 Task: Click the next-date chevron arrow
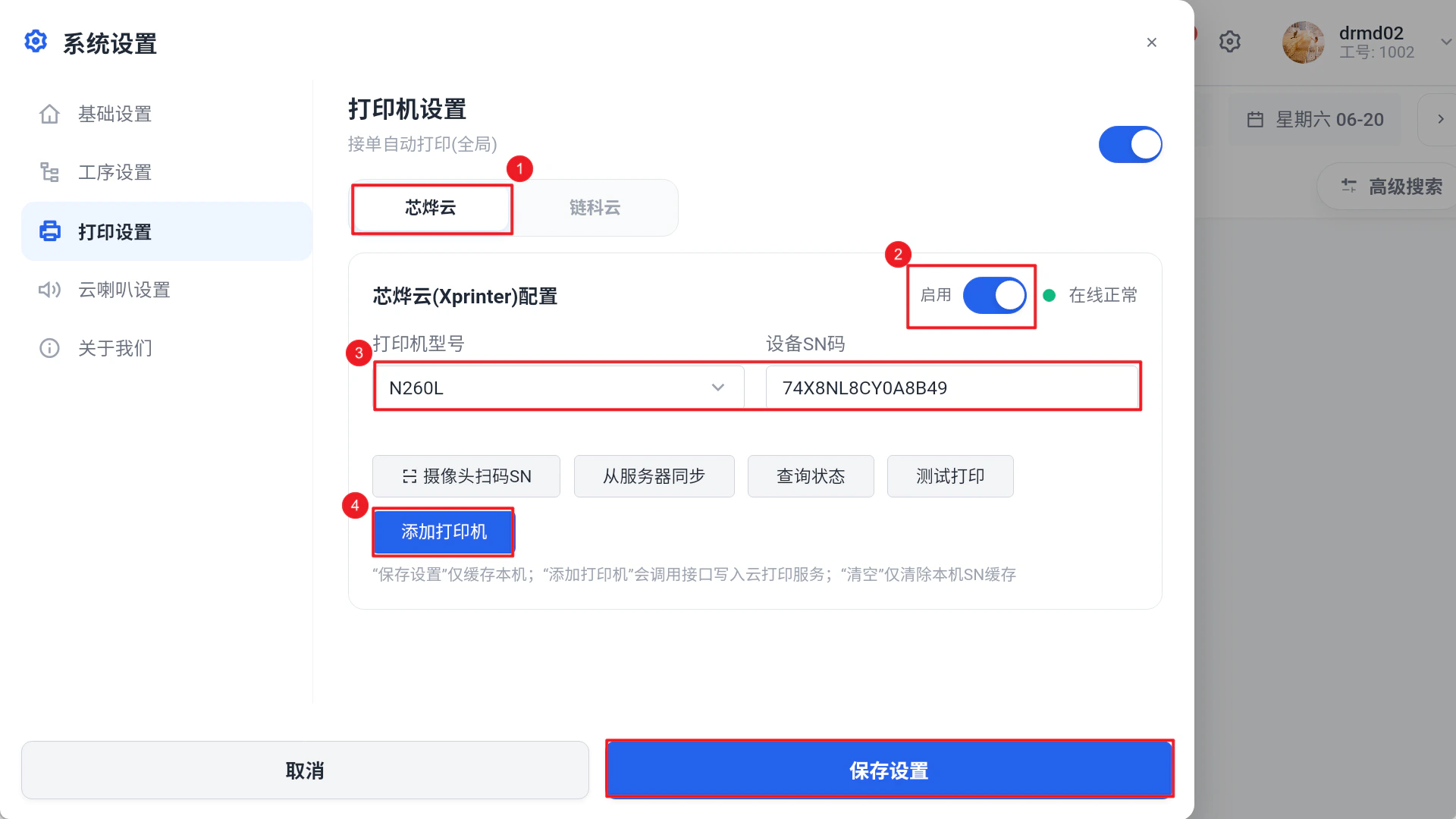pos(1440,120)
